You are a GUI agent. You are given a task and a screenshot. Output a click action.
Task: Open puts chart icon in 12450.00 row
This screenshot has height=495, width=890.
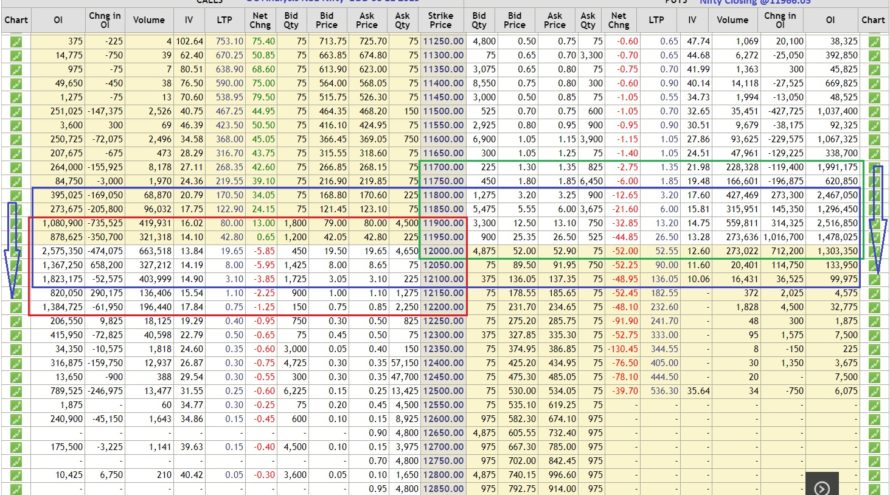click(874, 377)
